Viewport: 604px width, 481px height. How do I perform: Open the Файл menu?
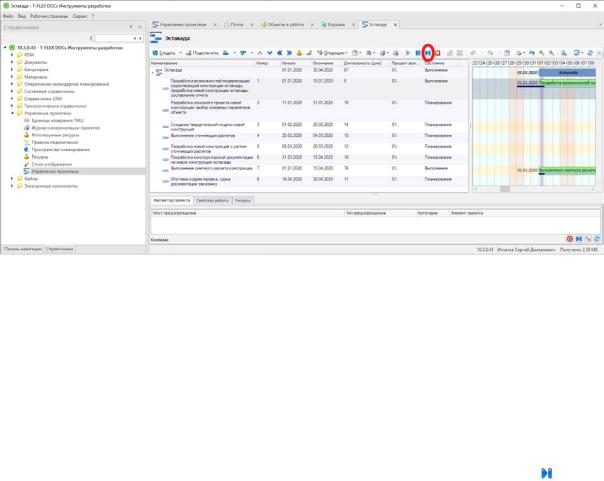(x=8, y=16)
